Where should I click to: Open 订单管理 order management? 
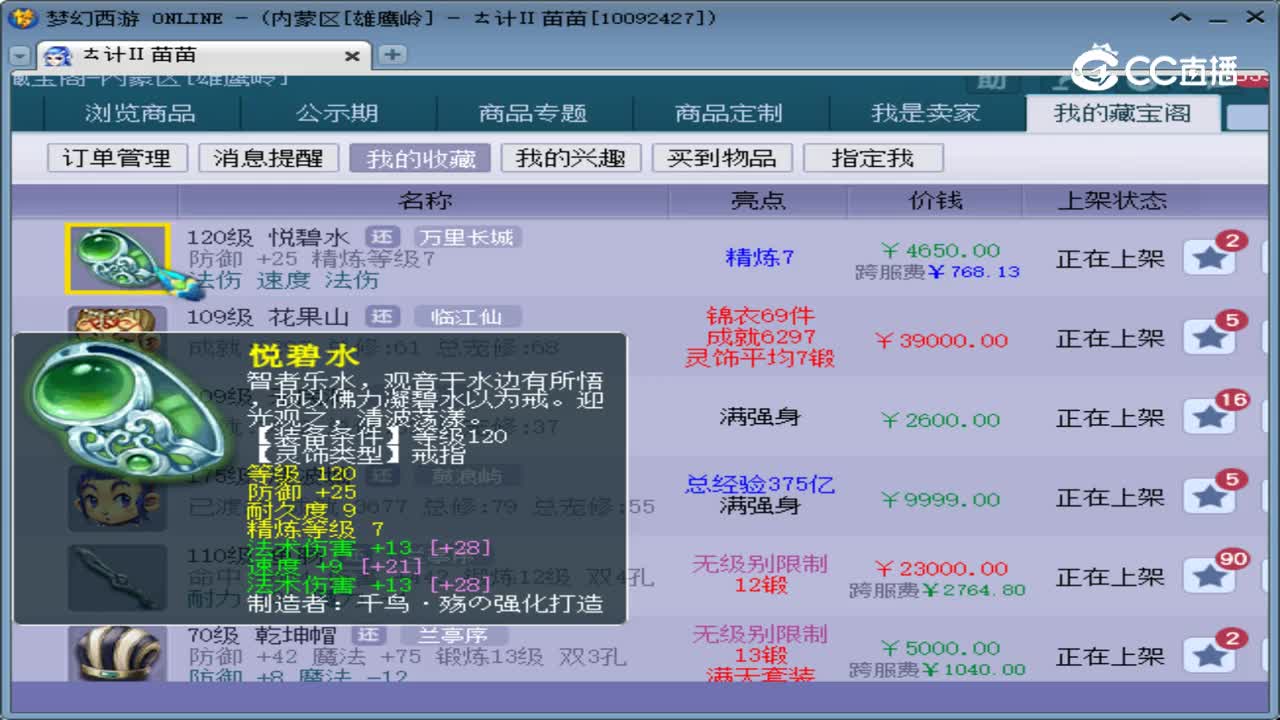(x=117, y=158)
